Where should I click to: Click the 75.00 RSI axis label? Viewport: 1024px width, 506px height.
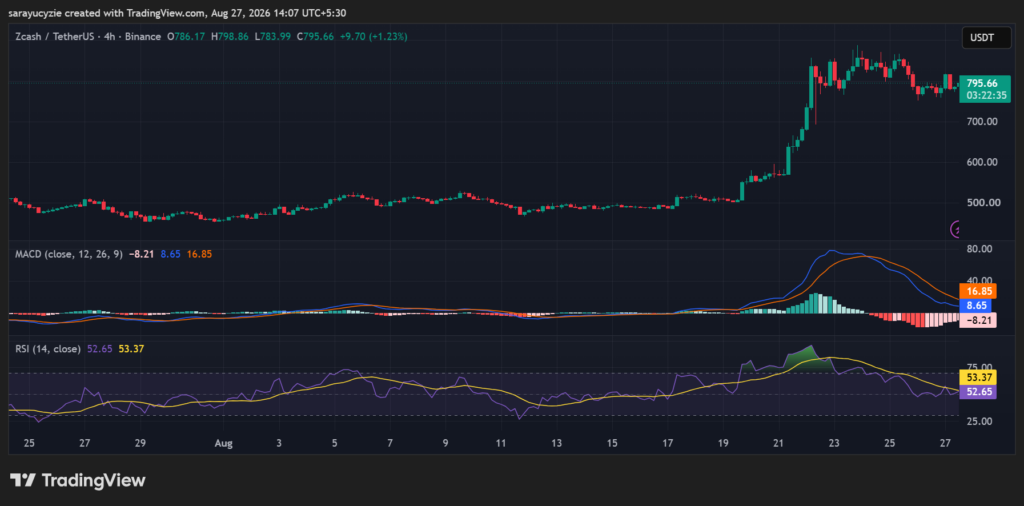coord(980,368)
